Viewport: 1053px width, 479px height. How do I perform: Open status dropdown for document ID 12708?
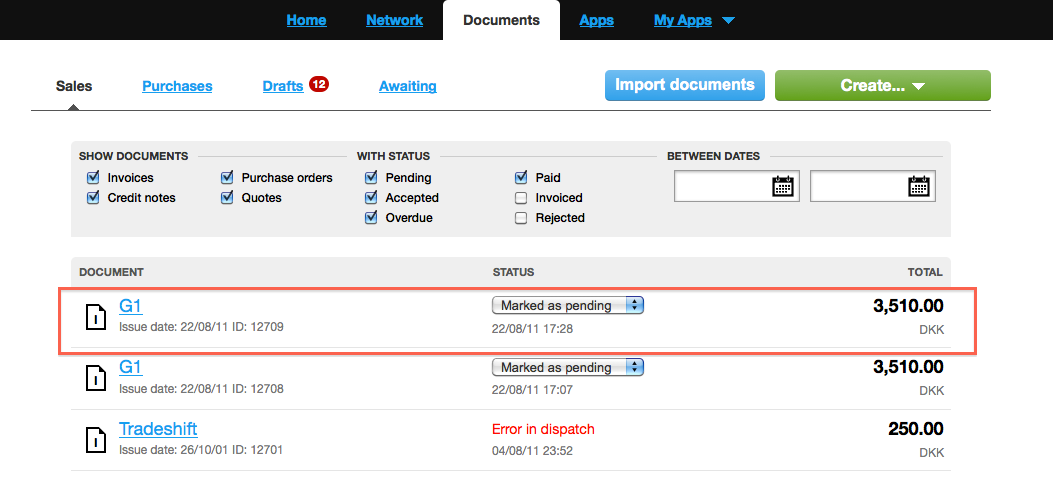[x=567, y=367]
